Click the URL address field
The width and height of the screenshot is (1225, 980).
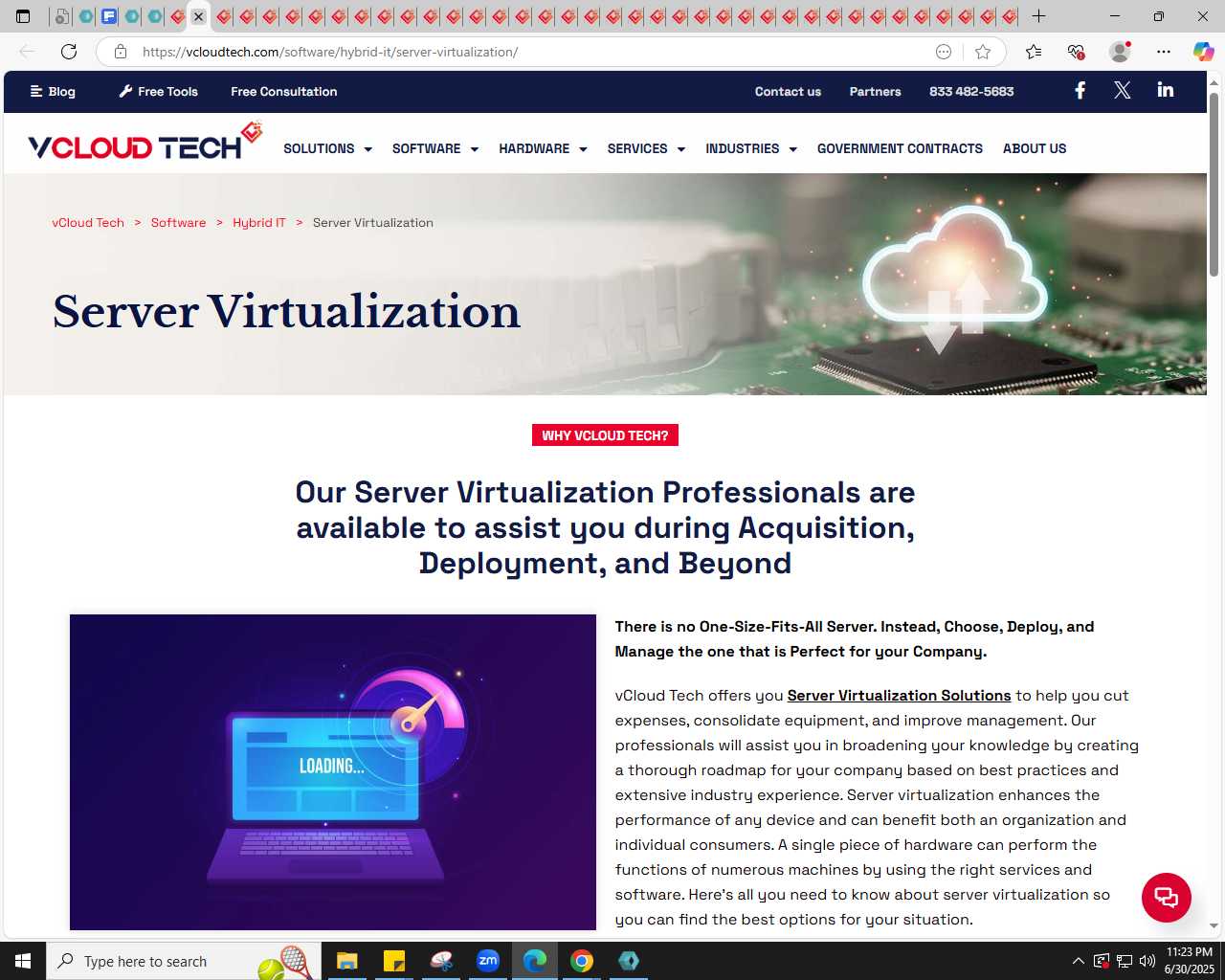531,52
